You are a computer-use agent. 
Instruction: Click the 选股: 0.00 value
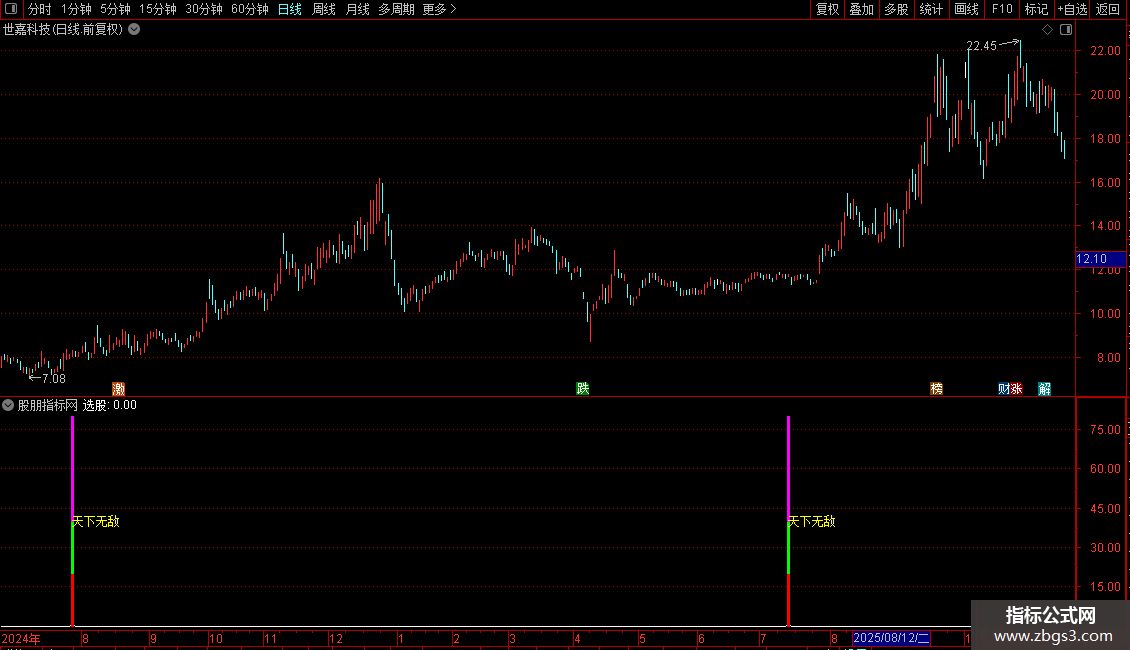coord(110,406)
